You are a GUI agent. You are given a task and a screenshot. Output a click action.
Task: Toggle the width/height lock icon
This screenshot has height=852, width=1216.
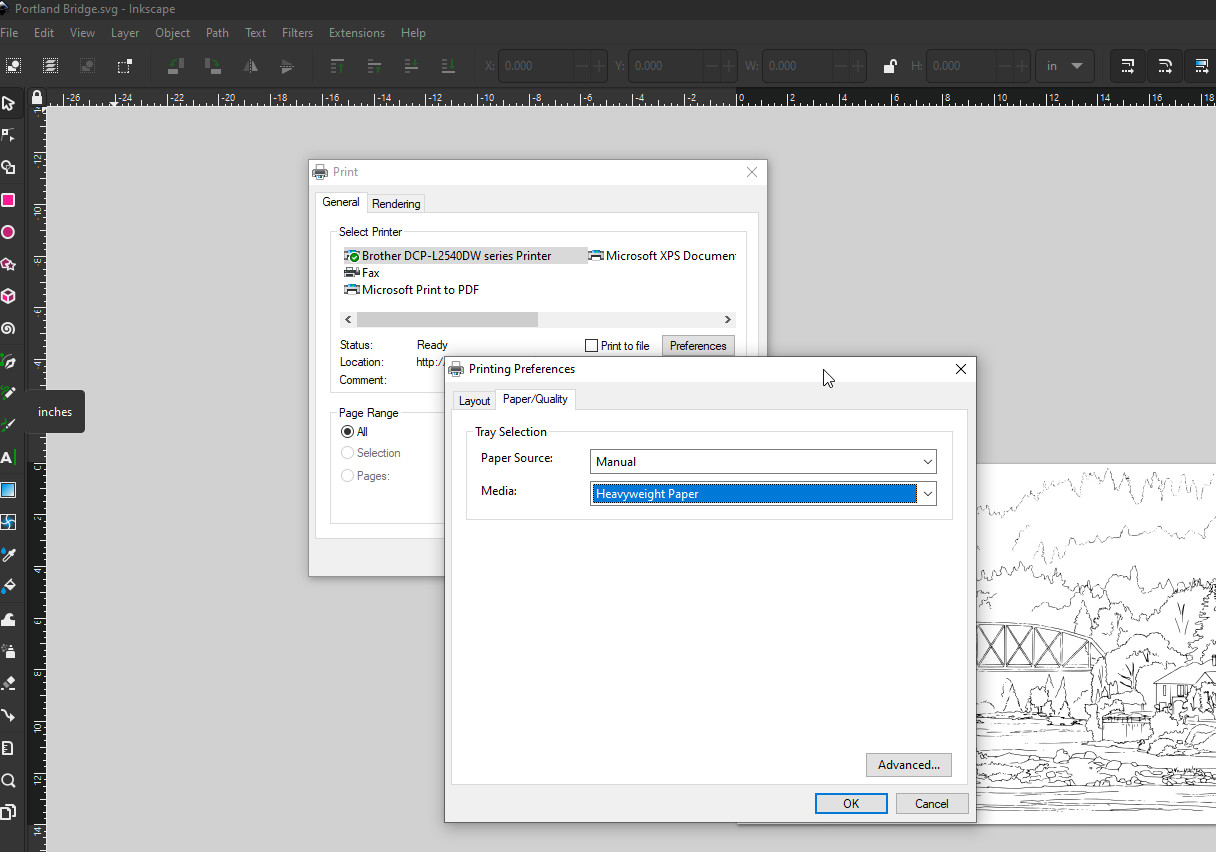pyautogui.click(x=889, y=67)
